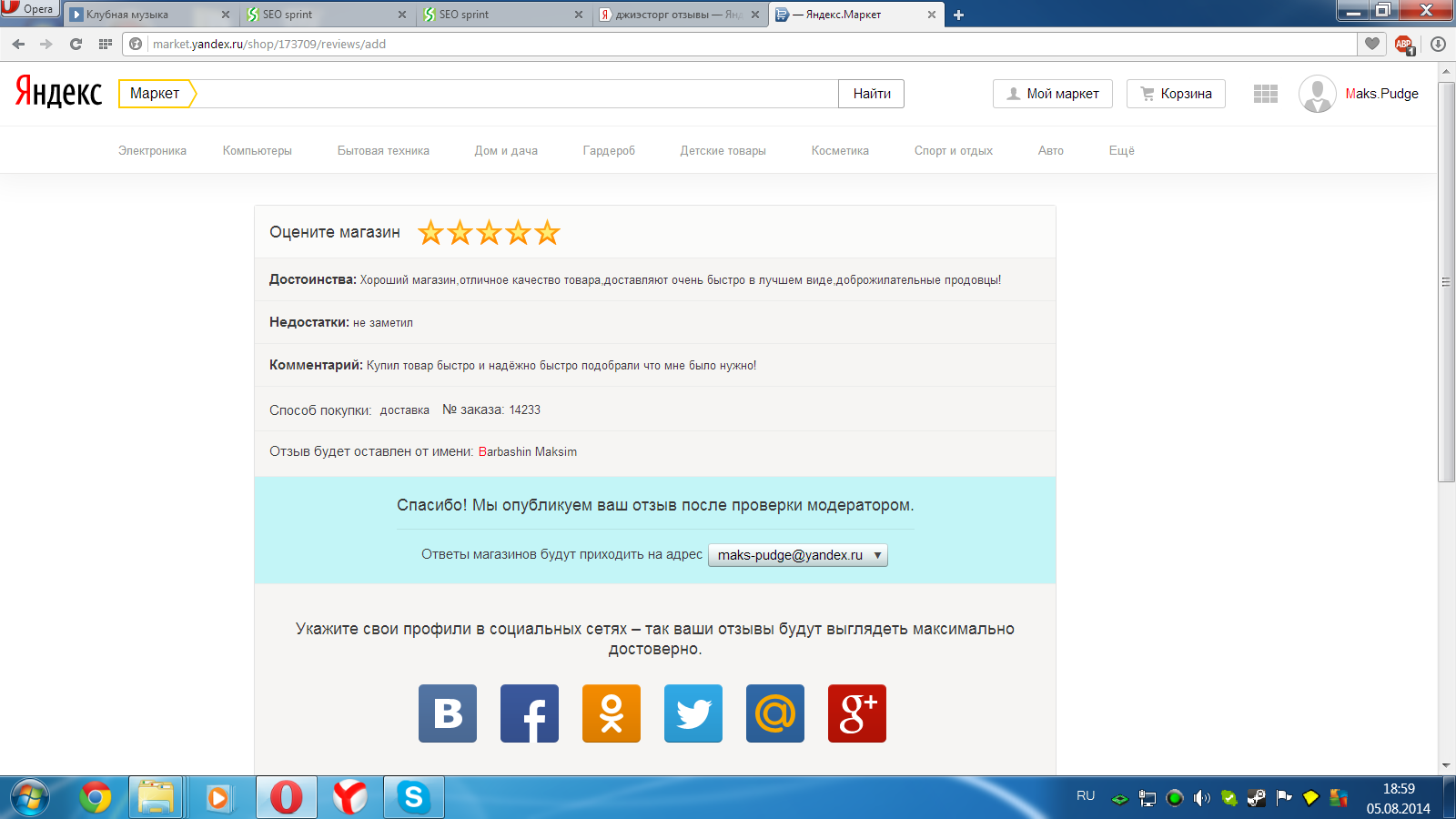1456x819 pixels.
Task: Click the bookmark heart icon
Action: tap(1372, 44)
